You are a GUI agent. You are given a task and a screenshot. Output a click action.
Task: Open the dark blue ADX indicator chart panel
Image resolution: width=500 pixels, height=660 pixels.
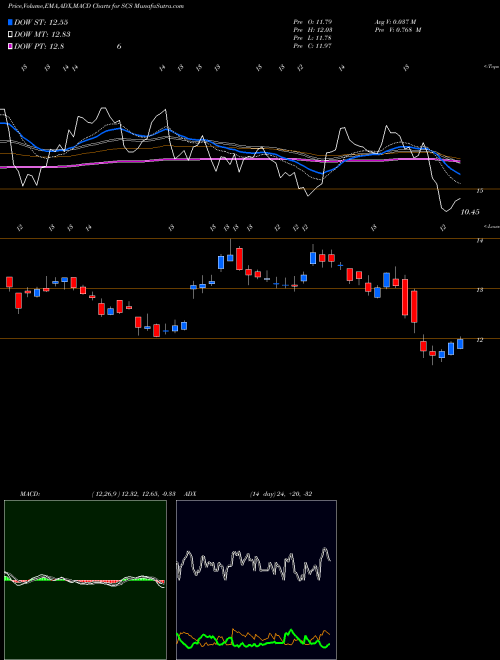tap(256, 580)
